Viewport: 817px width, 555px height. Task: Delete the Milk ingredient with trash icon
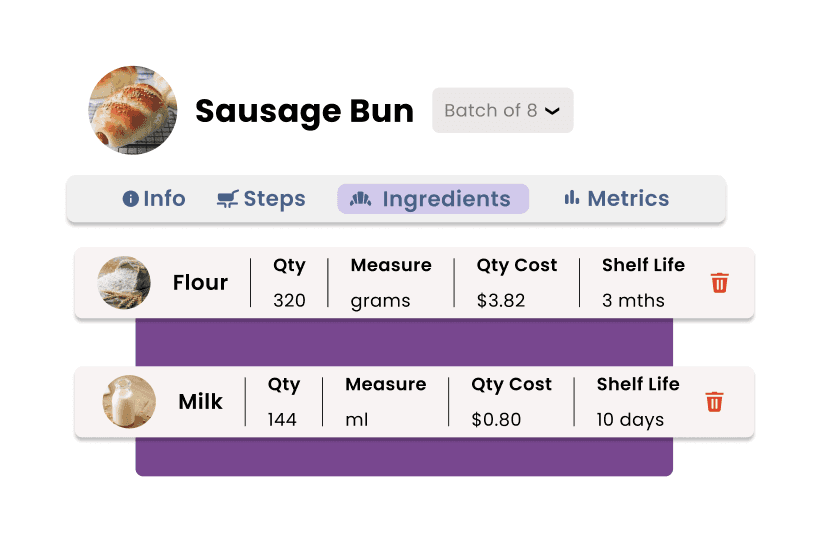click(714, 402)
